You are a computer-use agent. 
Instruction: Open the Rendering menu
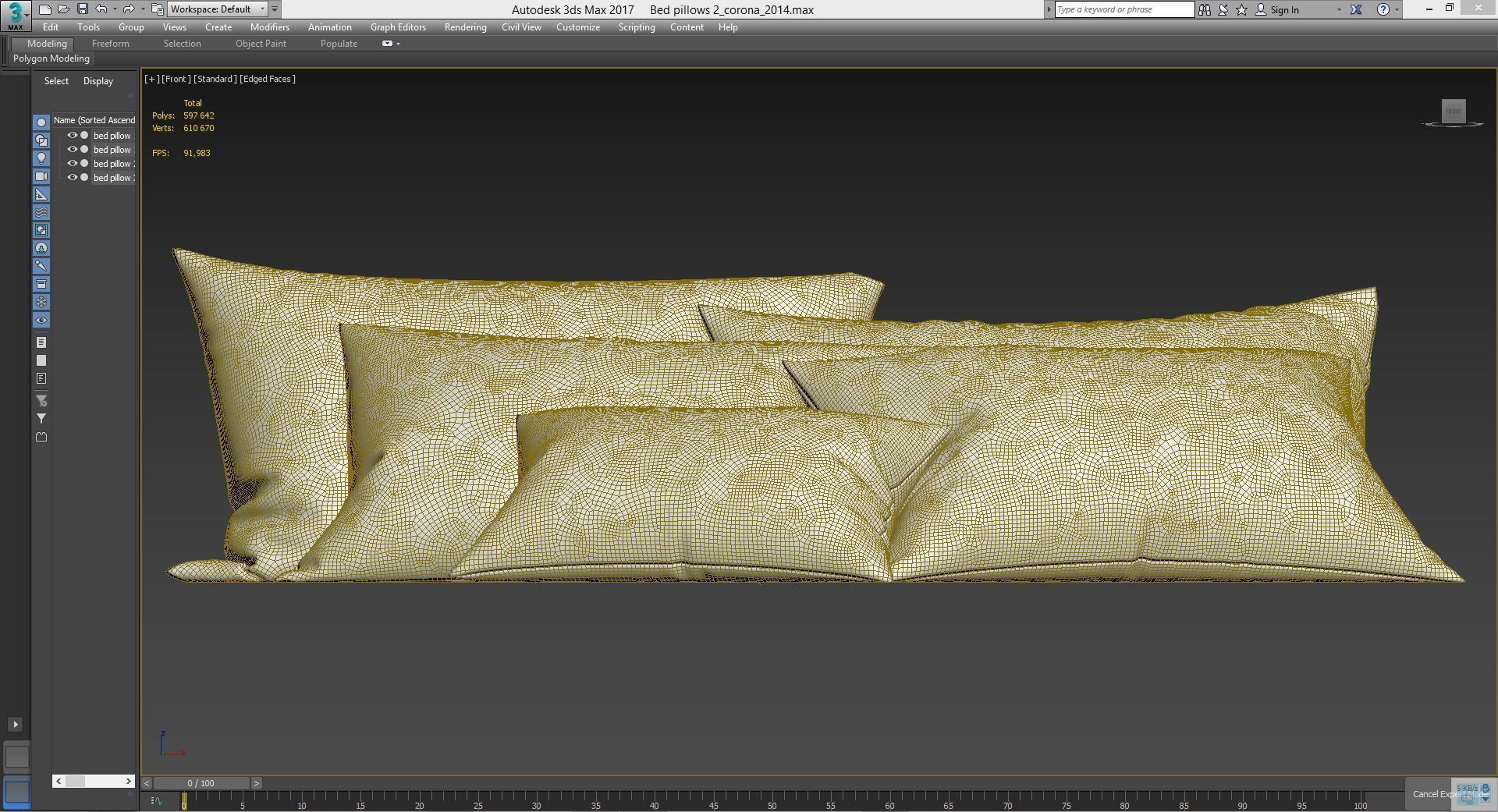465,27
